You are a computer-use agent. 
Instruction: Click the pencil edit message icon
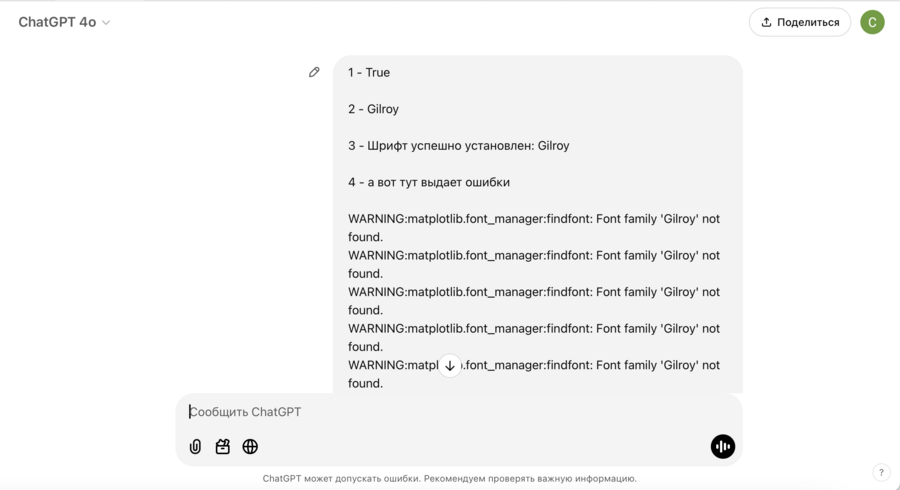click(x=314, y=72)
